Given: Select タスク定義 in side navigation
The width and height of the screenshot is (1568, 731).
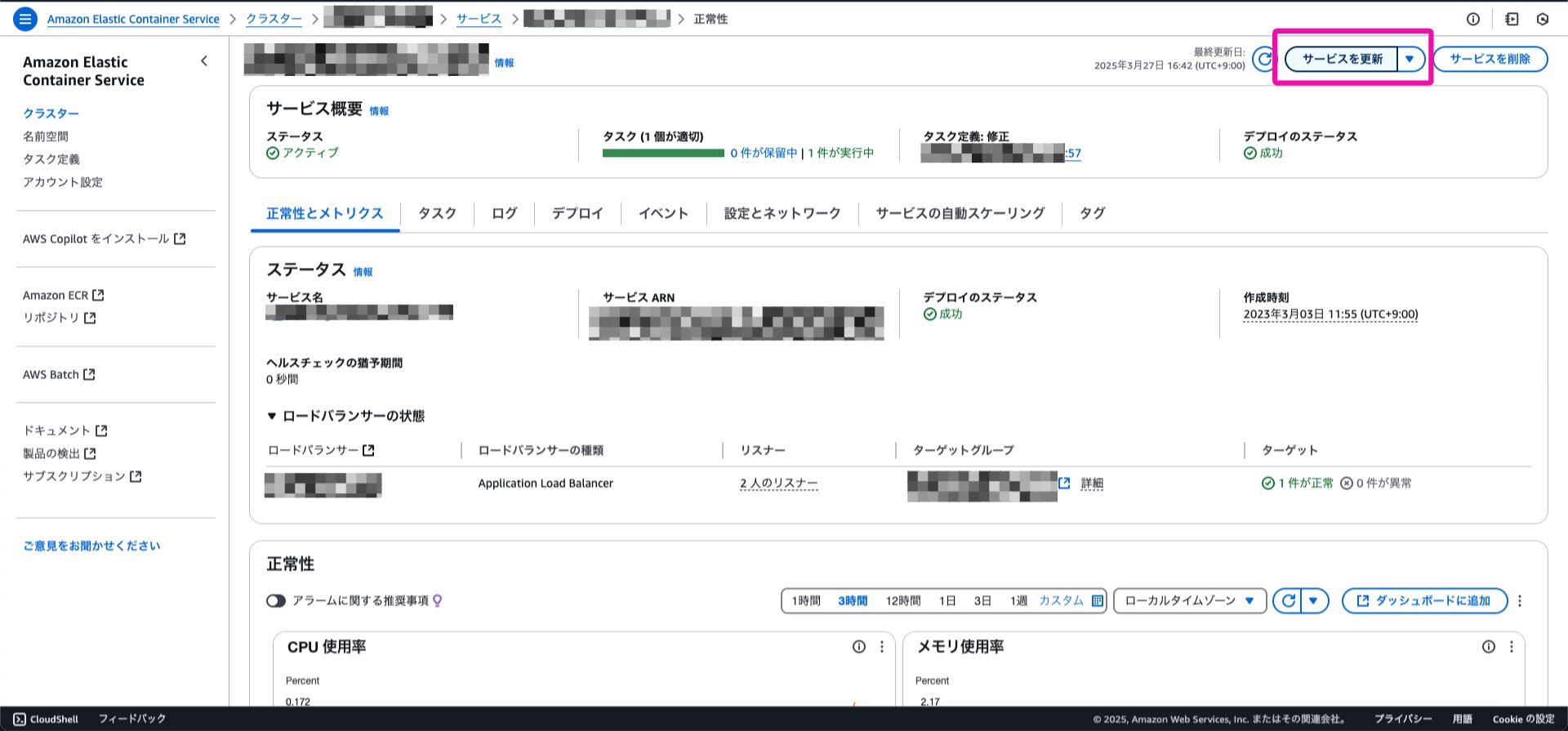Looking at the screenshot, I should pyautogui.click(x=51, y=159).
